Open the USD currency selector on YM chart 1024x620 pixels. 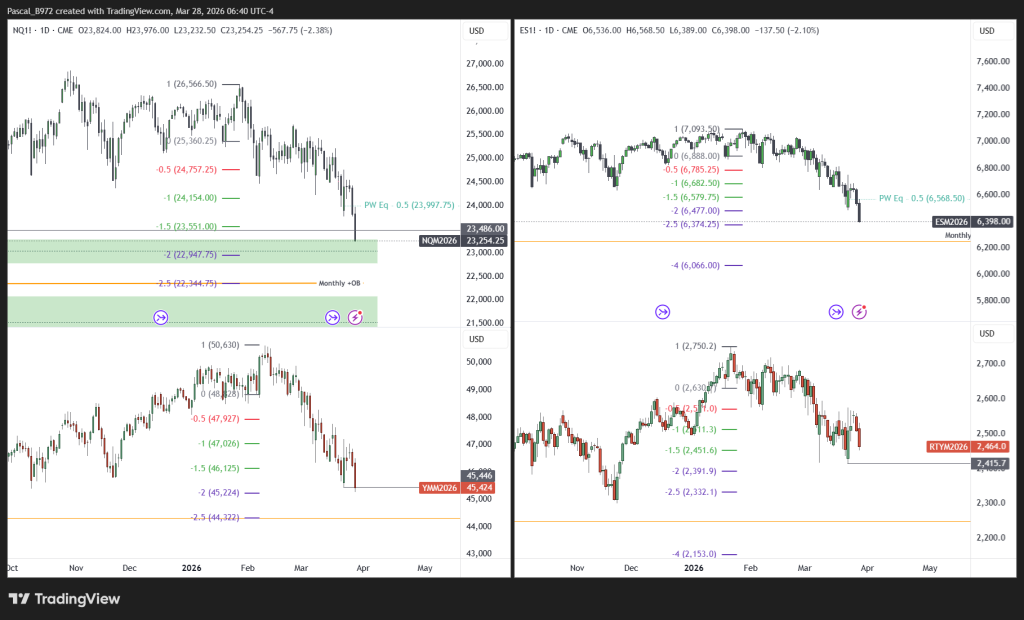[477, 339]
